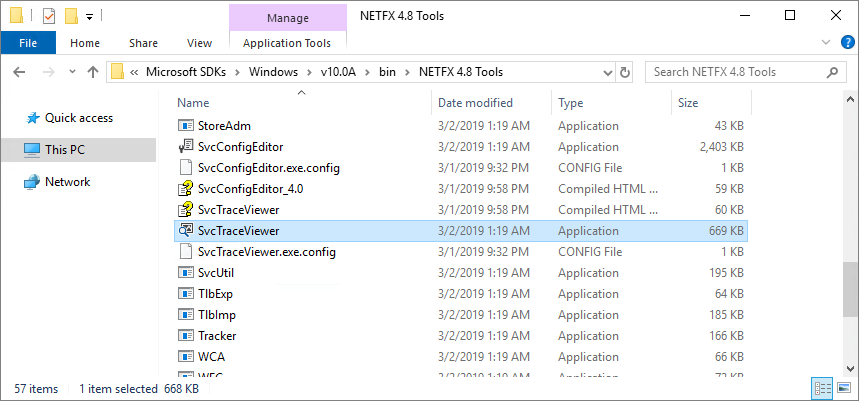Open subfolder list after Microsoft SDKs
Viewport: 859px width, 401px height.
[237, 72]
